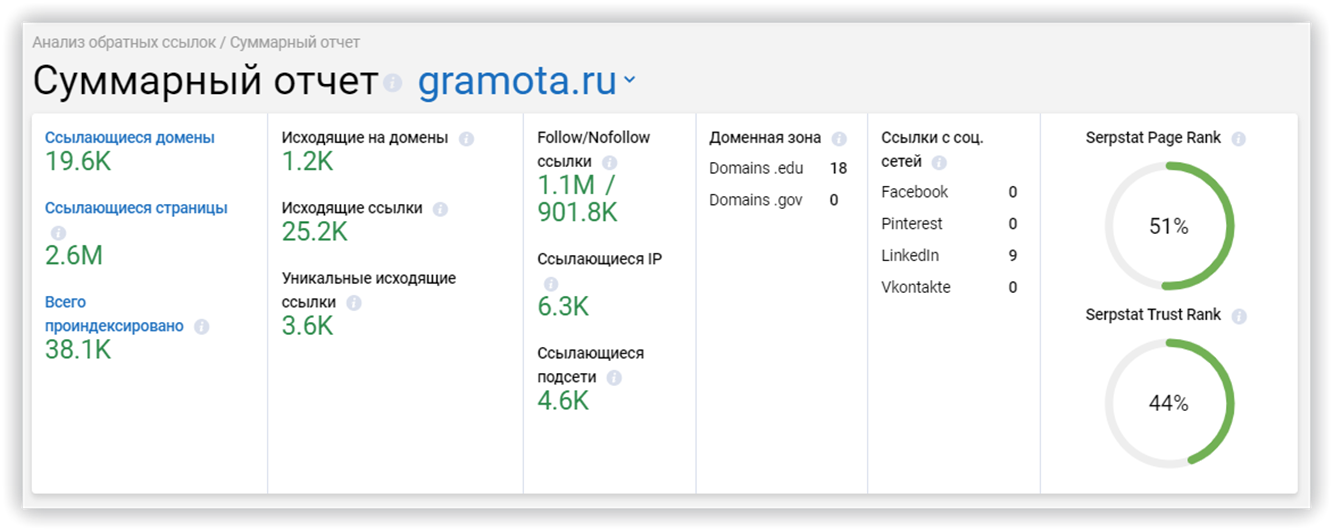Viewport: 1333px width, 531px height.
Task: Click the 1.2K outgoing domains value
Action: (307, 162)
